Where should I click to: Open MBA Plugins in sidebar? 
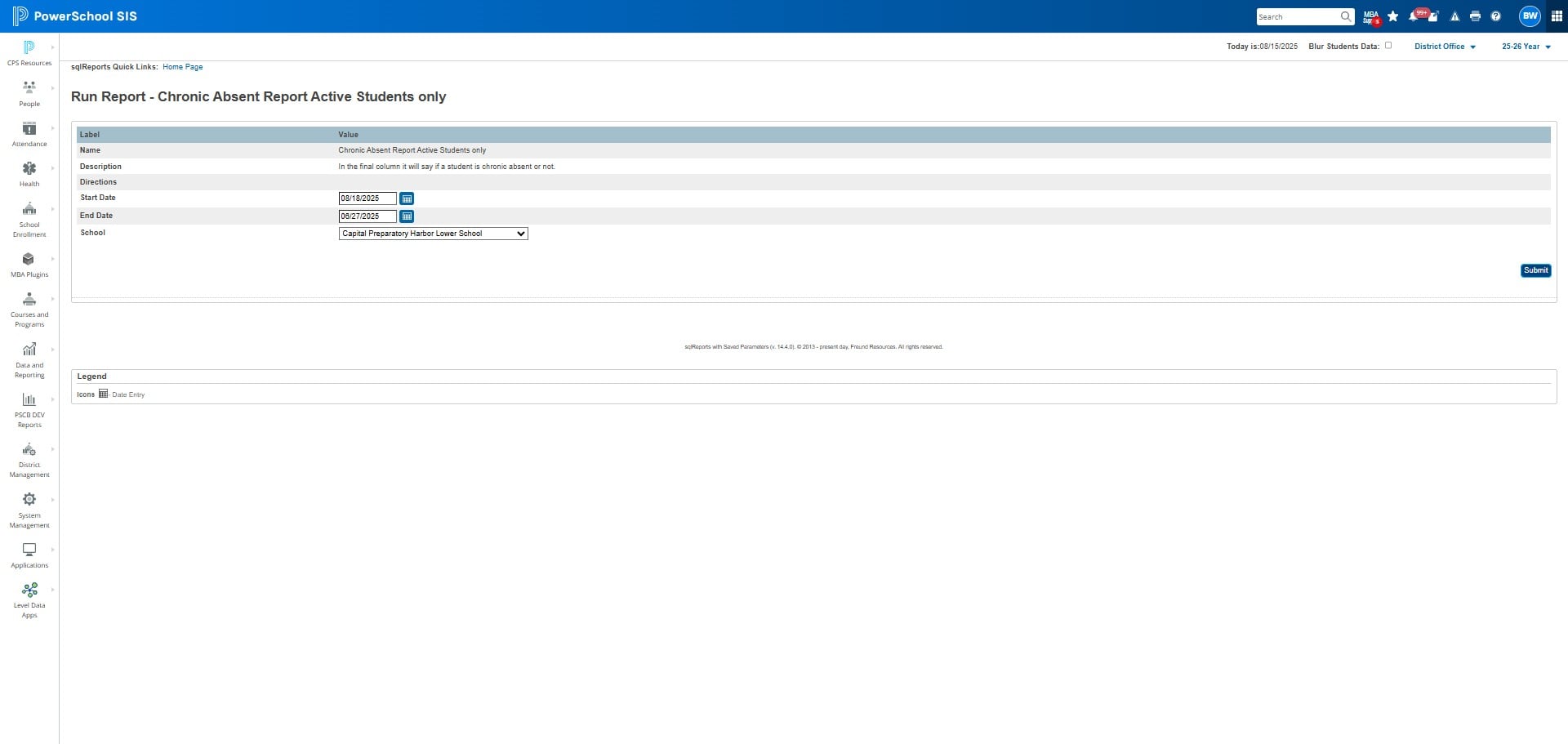29,265
